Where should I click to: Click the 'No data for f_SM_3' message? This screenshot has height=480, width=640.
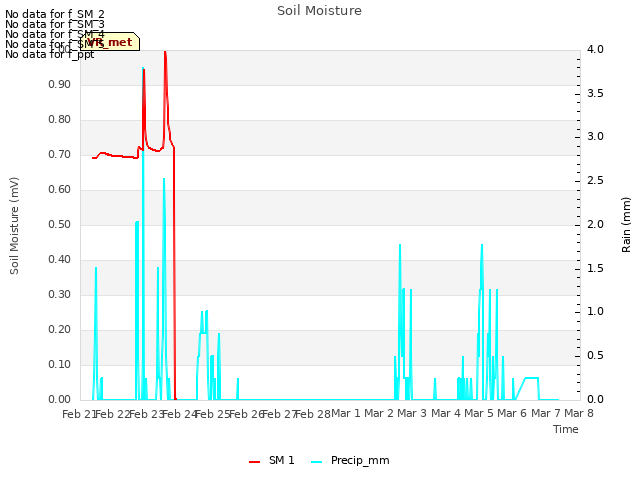(x=55, y=24)
